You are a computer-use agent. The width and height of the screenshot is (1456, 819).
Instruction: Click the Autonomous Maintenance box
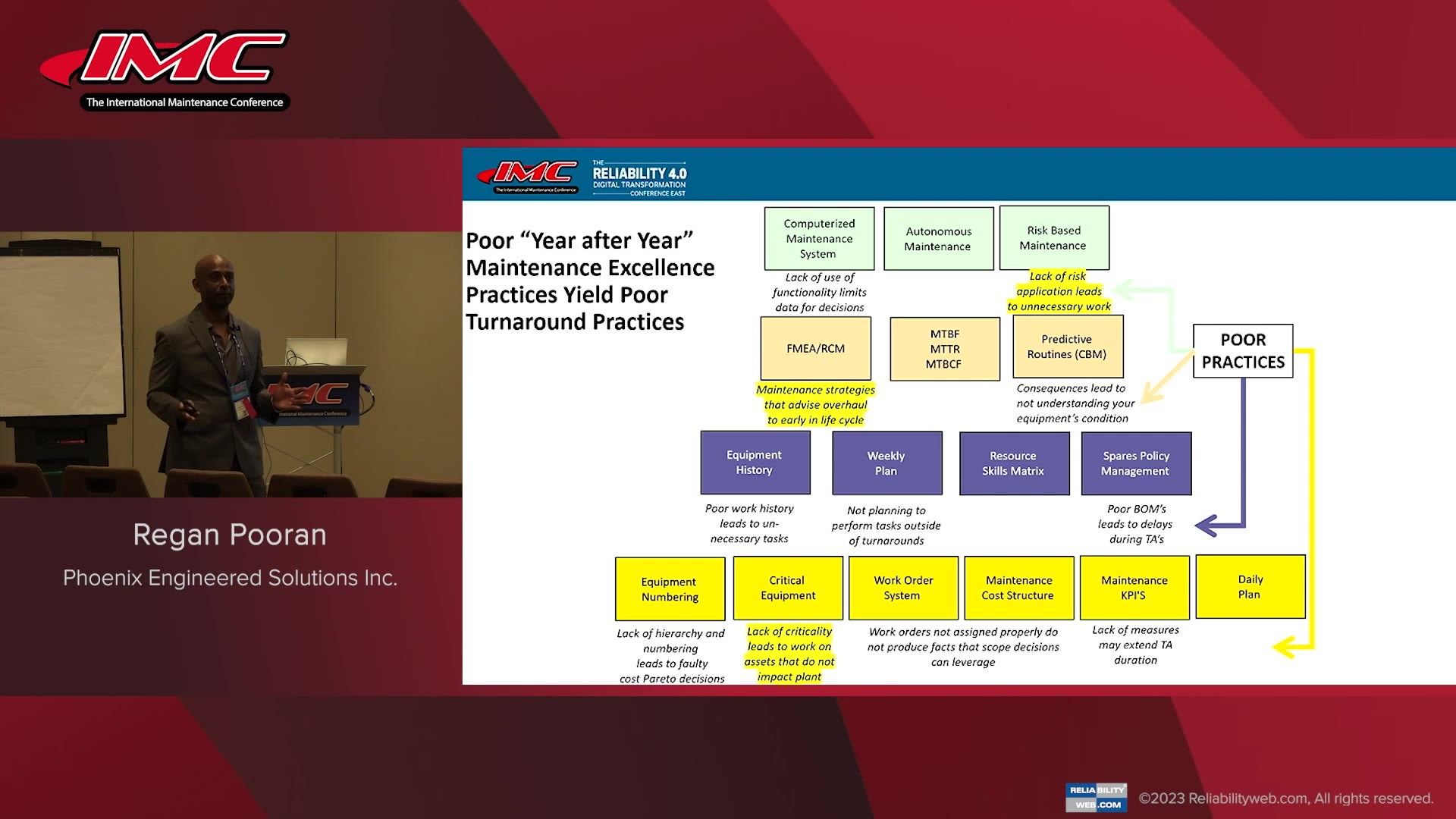coord(938,237)
